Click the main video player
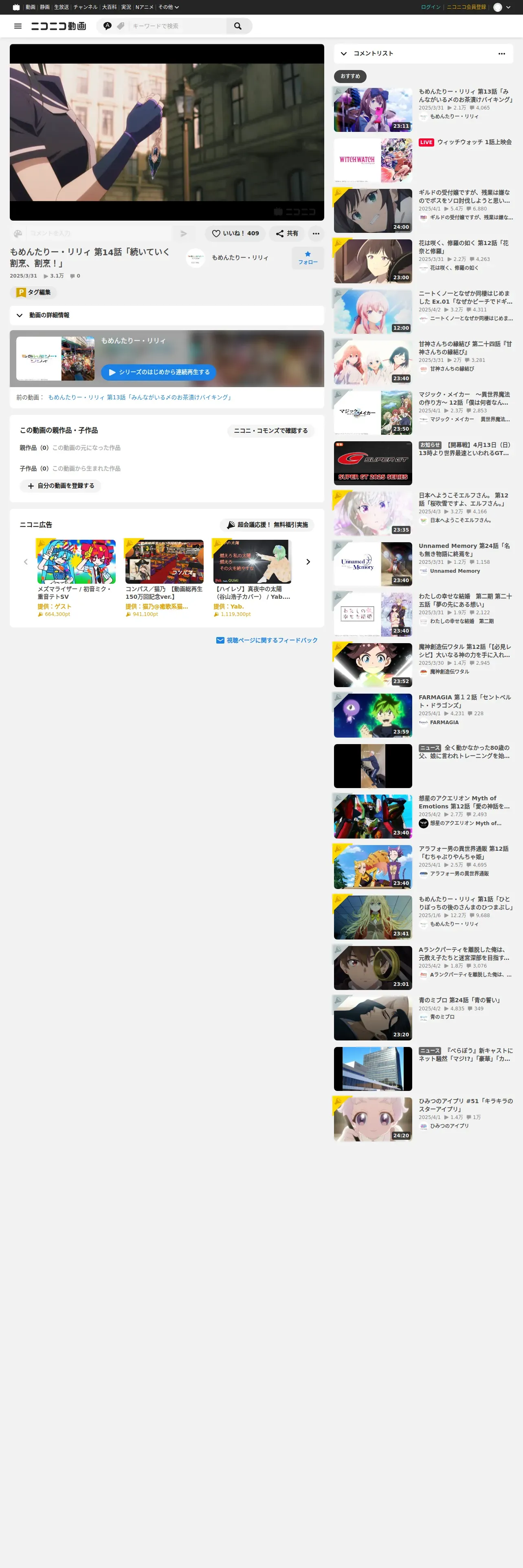The image size is (523, 1568). (167, 132)
